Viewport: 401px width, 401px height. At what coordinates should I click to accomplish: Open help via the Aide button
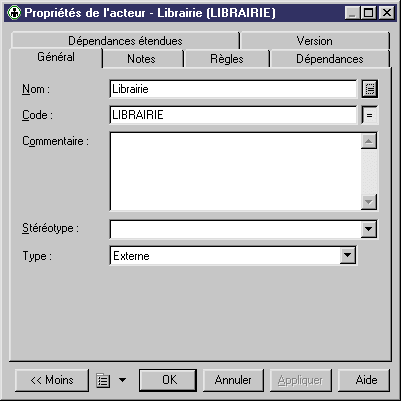tap(364, 380)
